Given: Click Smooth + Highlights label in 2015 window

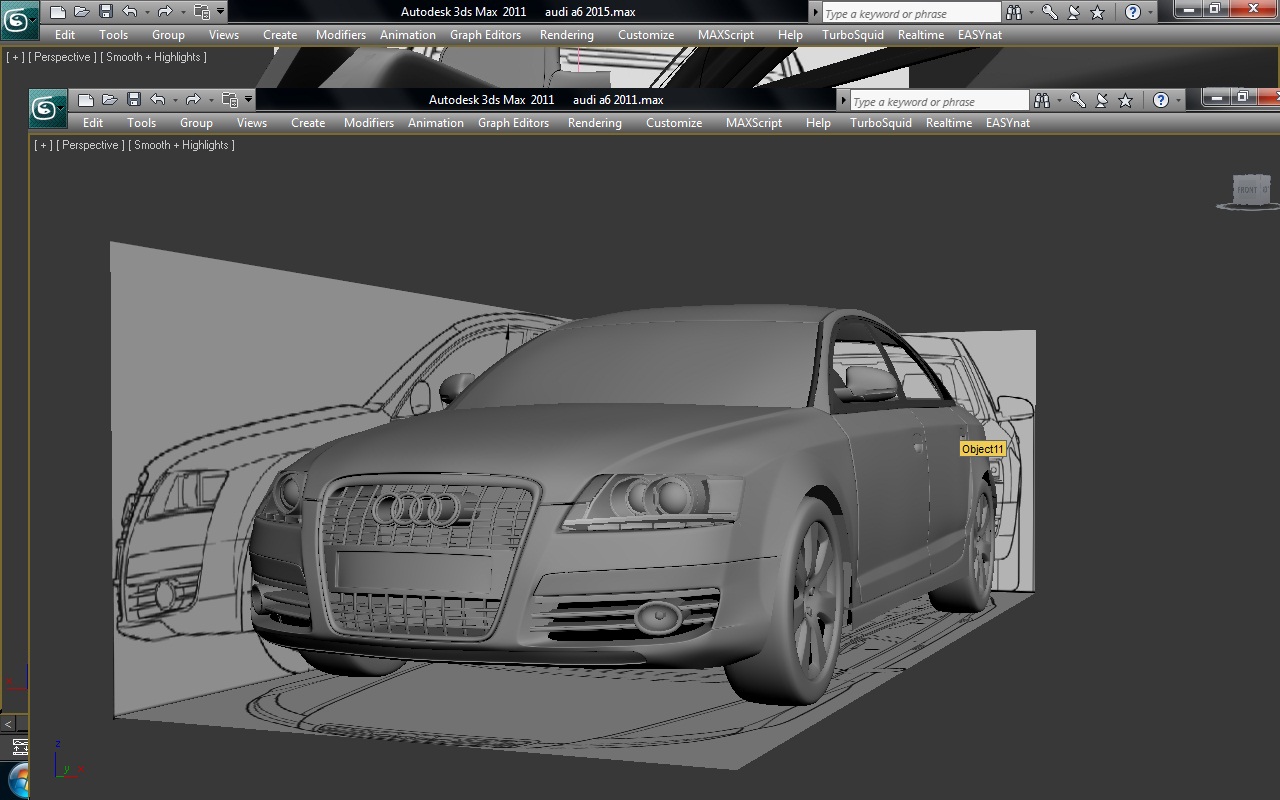Looking at the screenshot, I should pos(154,57).
